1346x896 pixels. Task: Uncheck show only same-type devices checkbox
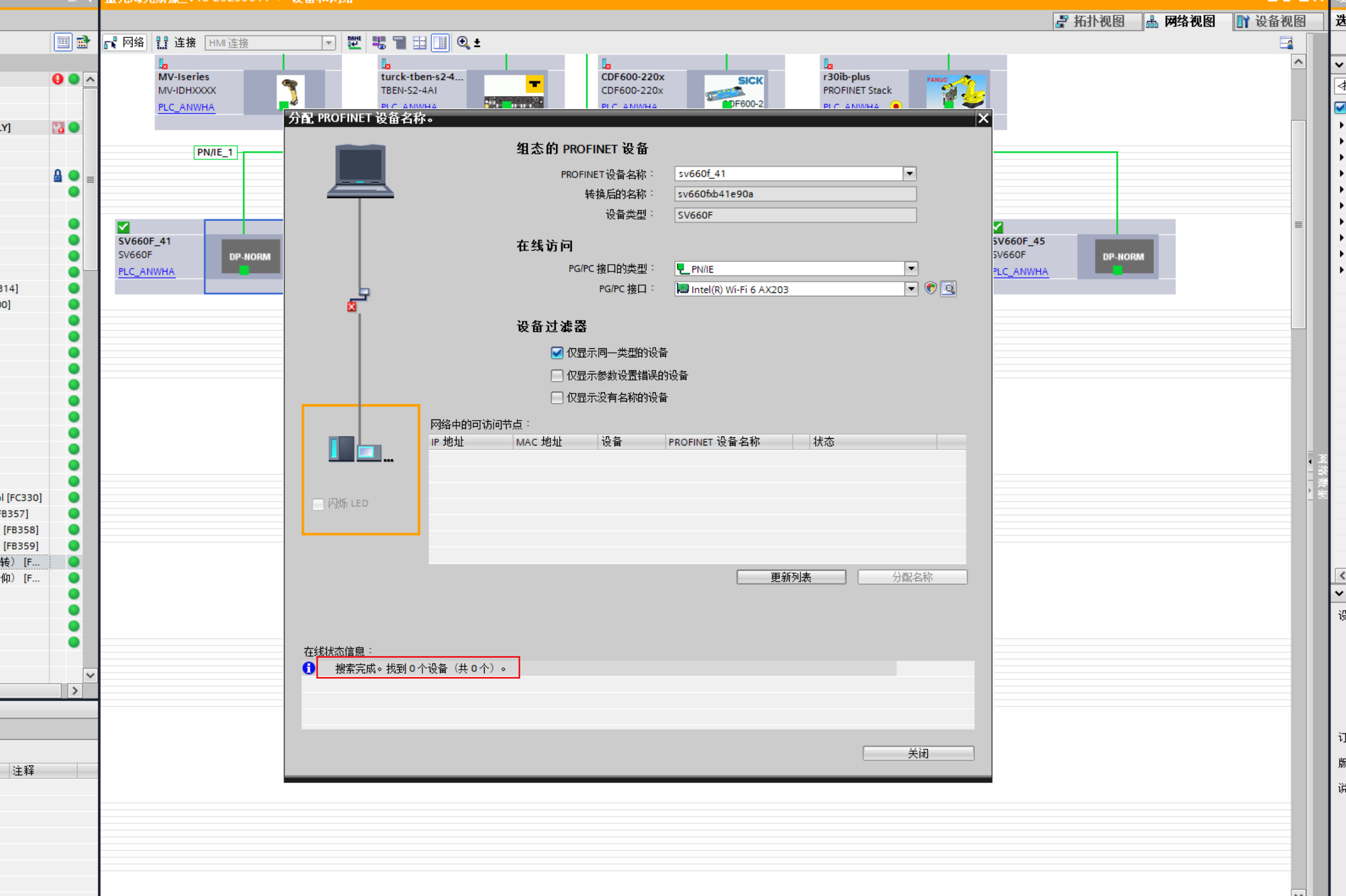pos(557,353)
